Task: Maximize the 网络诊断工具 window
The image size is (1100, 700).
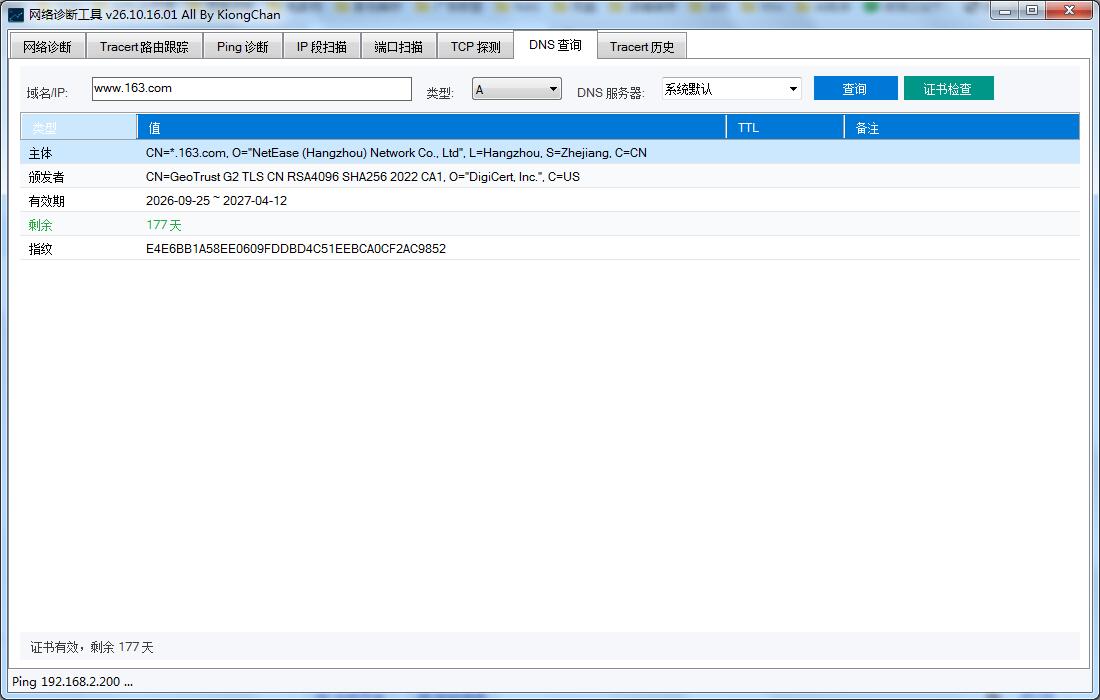Action: coord(1032,11)
